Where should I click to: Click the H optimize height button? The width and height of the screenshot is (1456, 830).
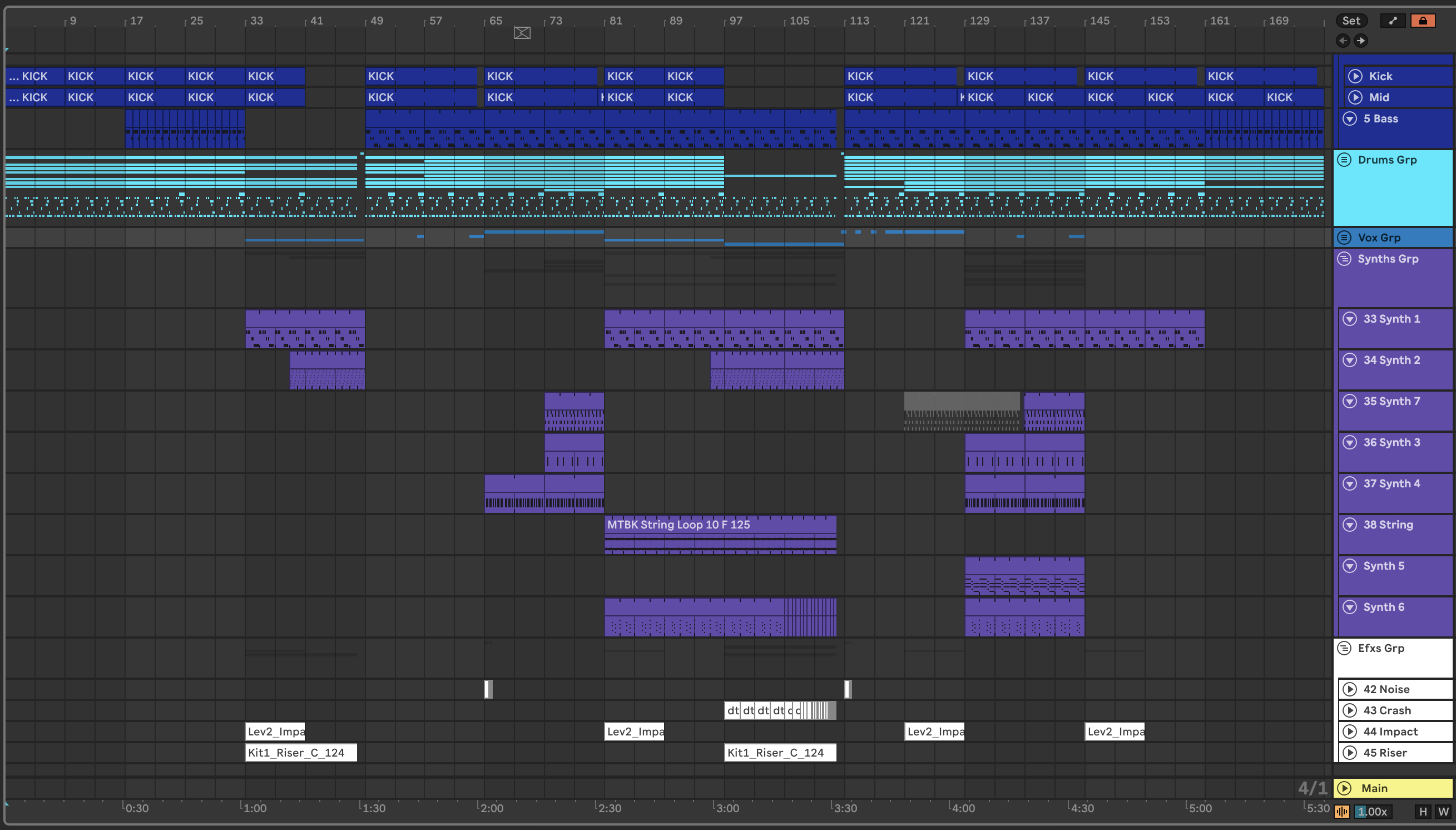coord(1423,811)
